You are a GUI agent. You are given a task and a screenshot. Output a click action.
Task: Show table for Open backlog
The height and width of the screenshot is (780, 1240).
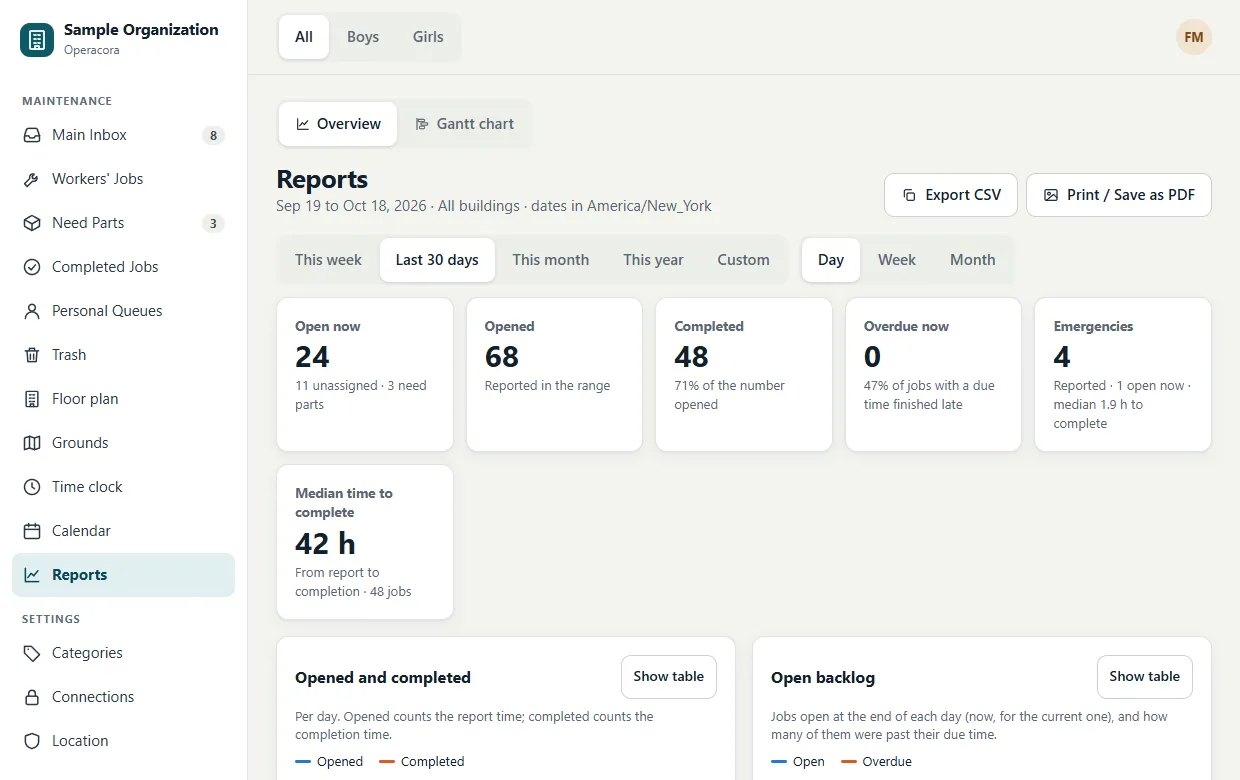click(x=1145, y=677)
